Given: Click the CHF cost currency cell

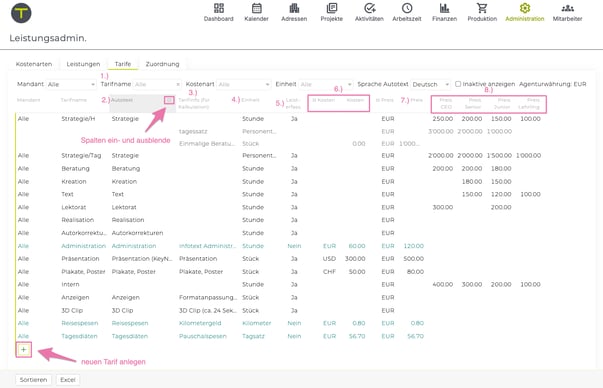Looking at the screenshot, I should [x=329, y=271].
